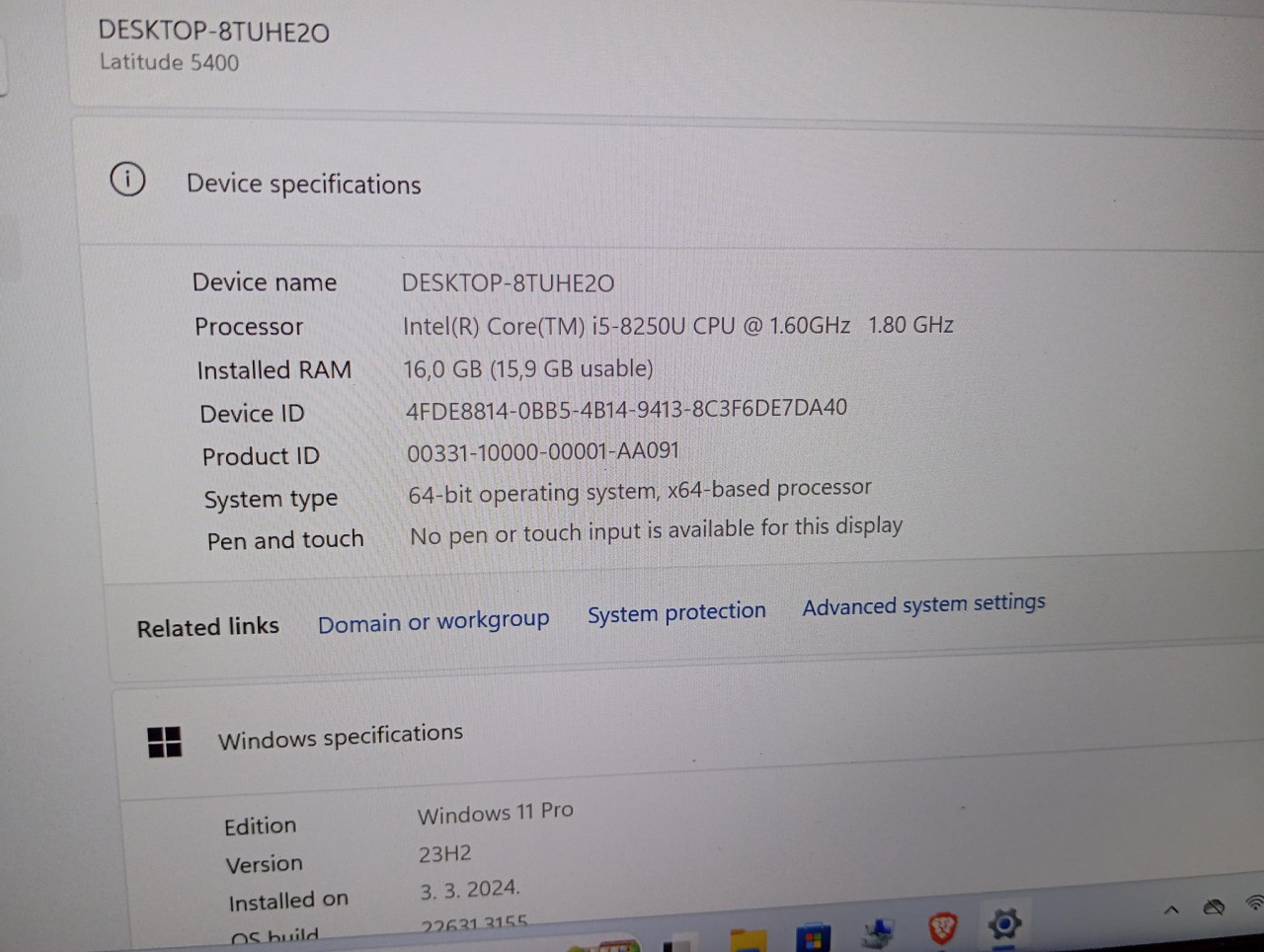Open Advanced system settings link
The image size is (1264, 952).
[x=923, y=604]
